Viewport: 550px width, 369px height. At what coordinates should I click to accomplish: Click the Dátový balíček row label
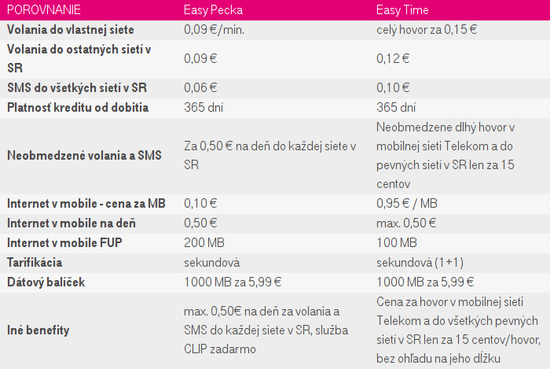46,282
